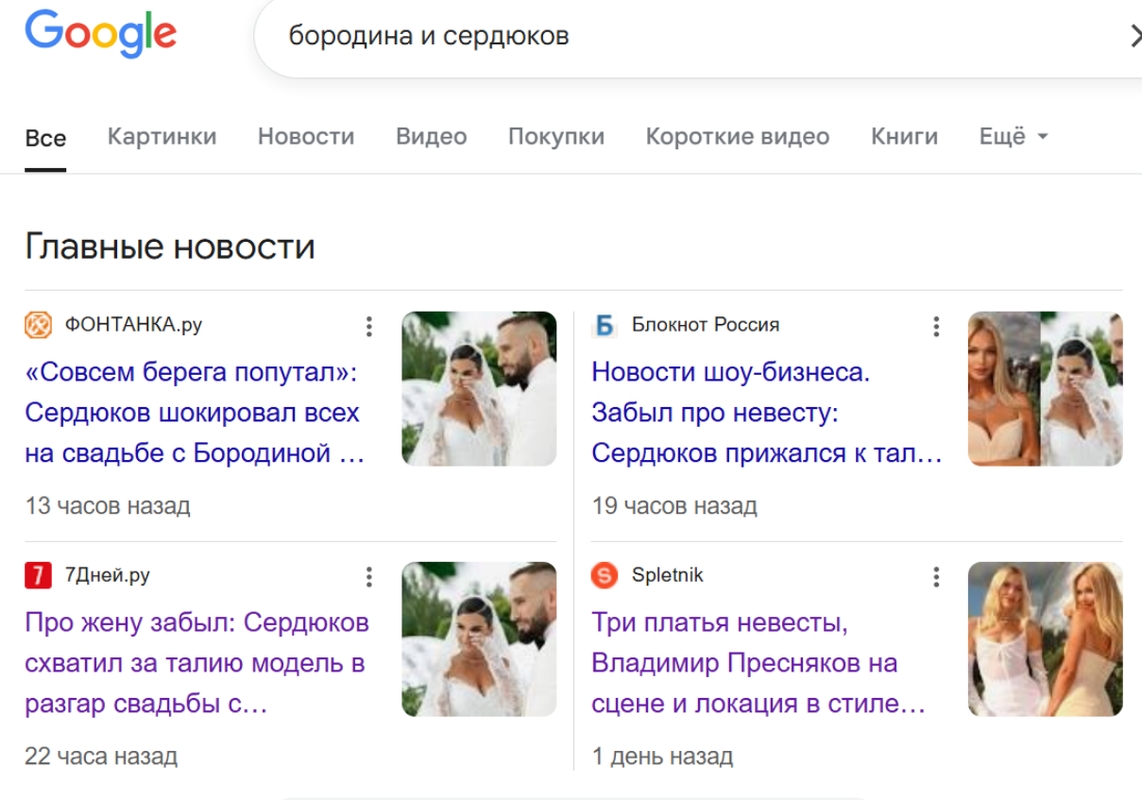Image resolution: width=1142 pixels, height=800 pixels.
Task: Open three-dot menu for 7Дней.ру article
Action: click(369, 577)
